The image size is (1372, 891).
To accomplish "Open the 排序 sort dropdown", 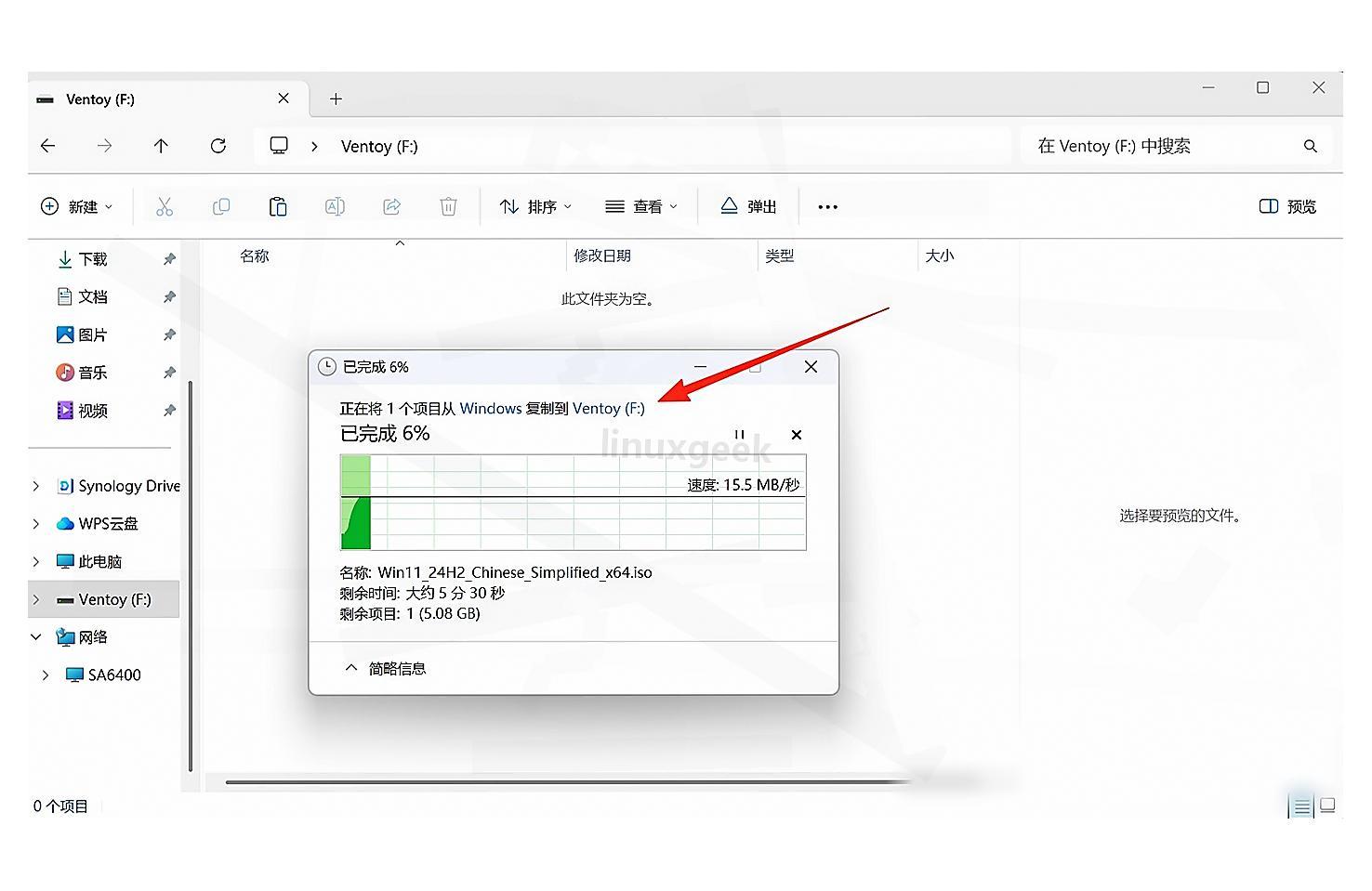I will coord(535,206).
